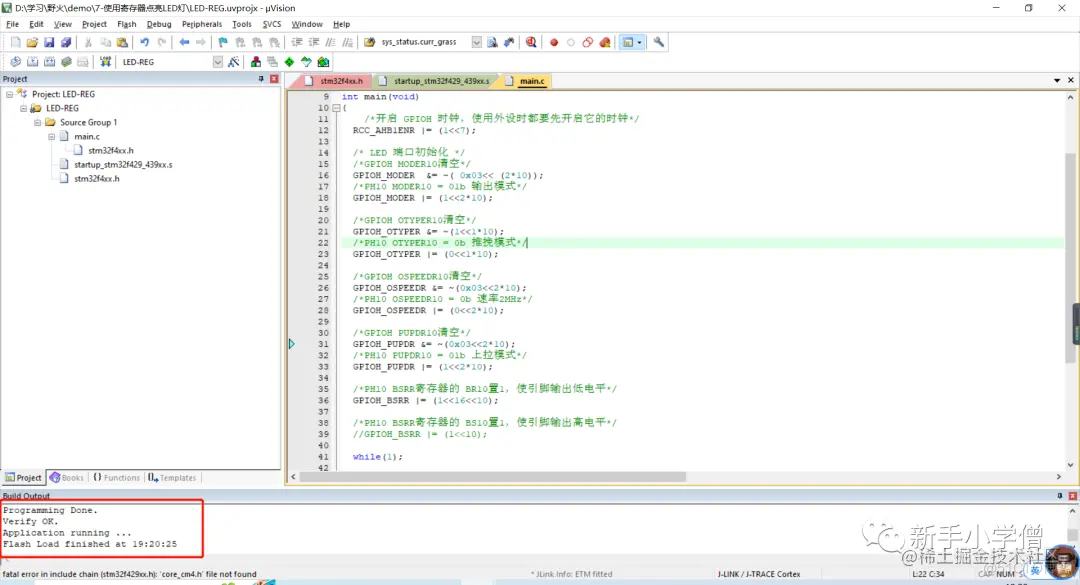Open the Flash menu
1080x585 pixels.
point(127,24)
